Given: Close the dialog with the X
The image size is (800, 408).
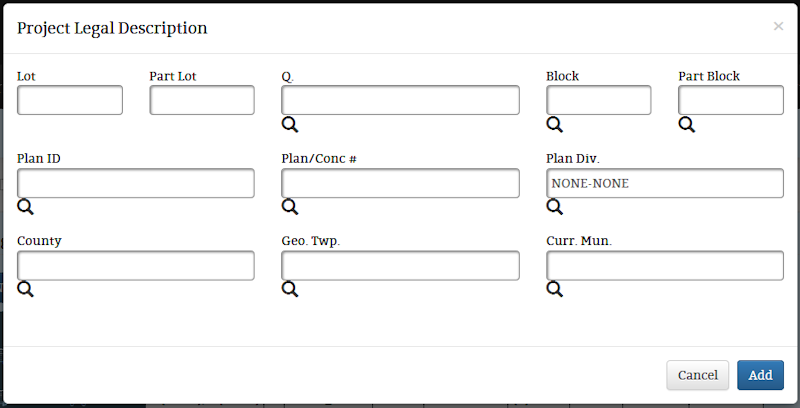Looking at the screenshot, I should point(778,26).
